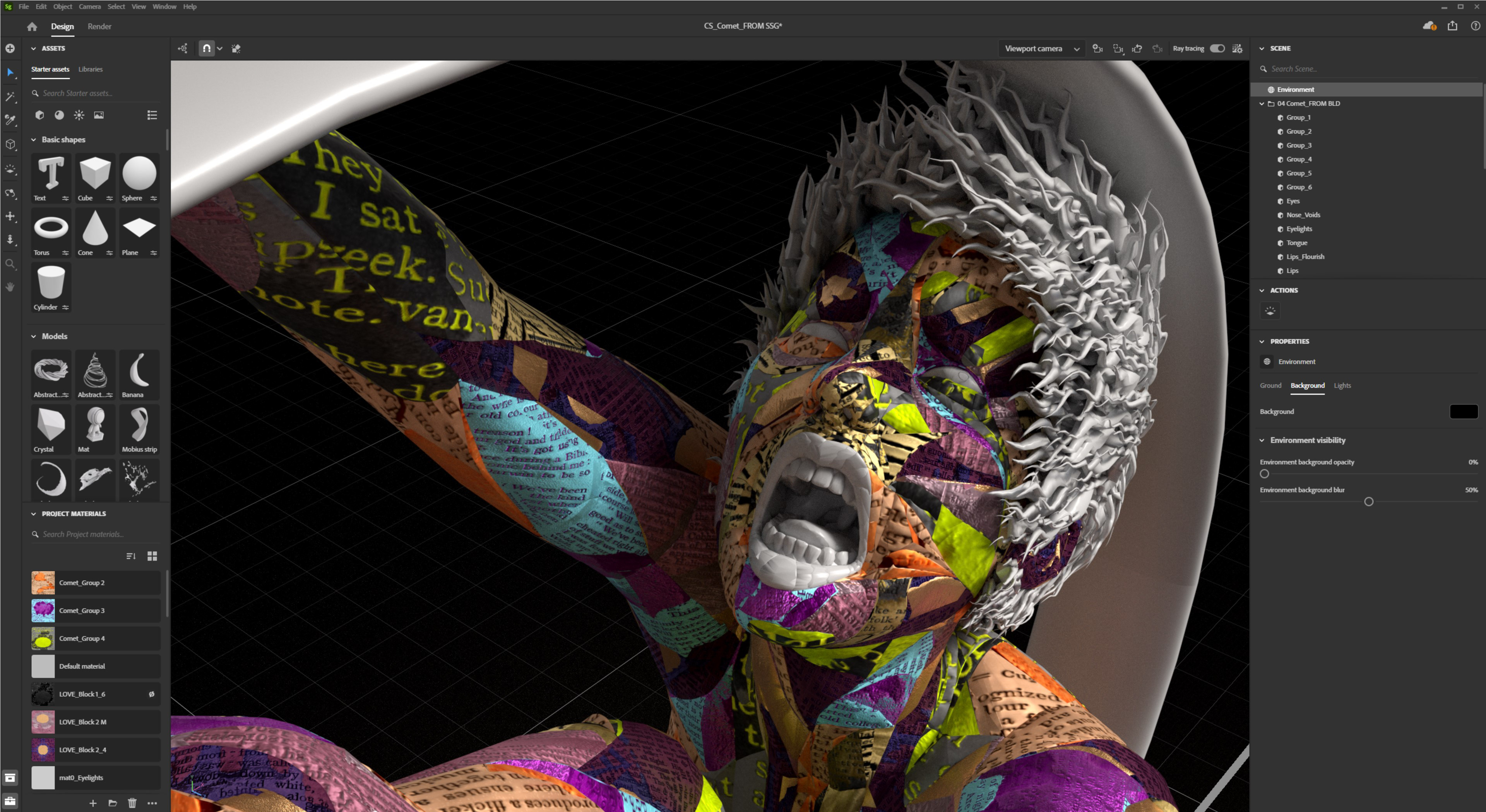Switch assets to list view

[x=152, y=115]
